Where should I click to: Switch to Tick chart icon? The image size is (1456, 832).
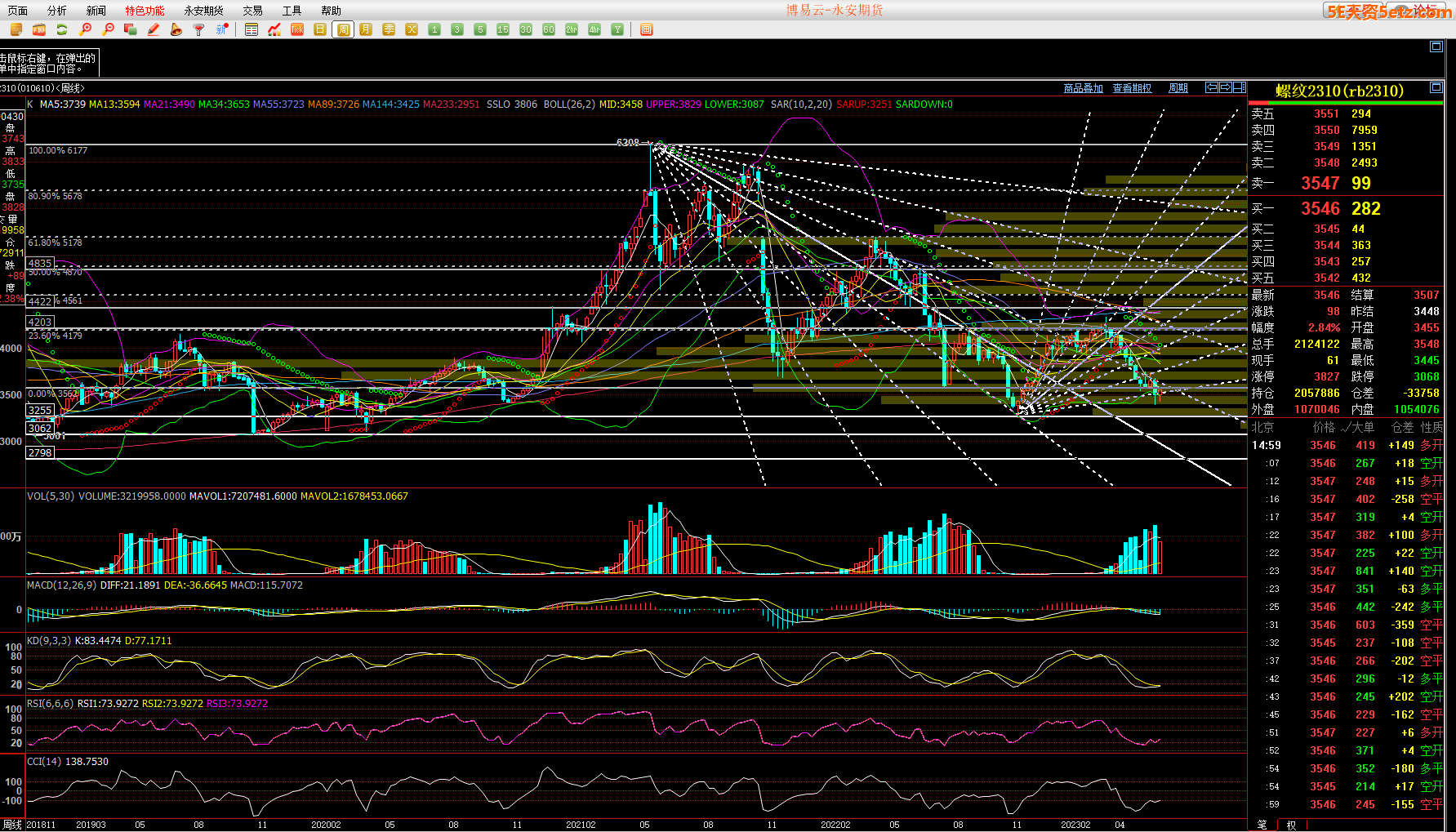[x=297, y=29]
